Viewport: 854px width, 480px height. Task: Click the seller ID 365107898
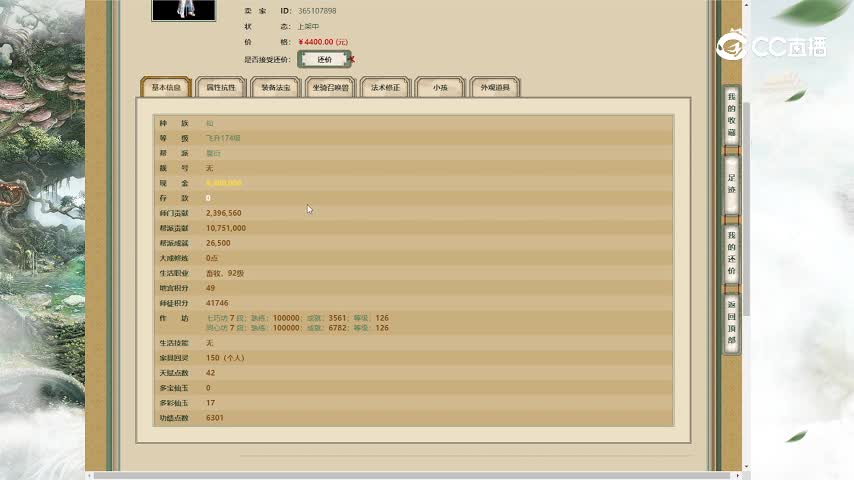coord(317,11)
